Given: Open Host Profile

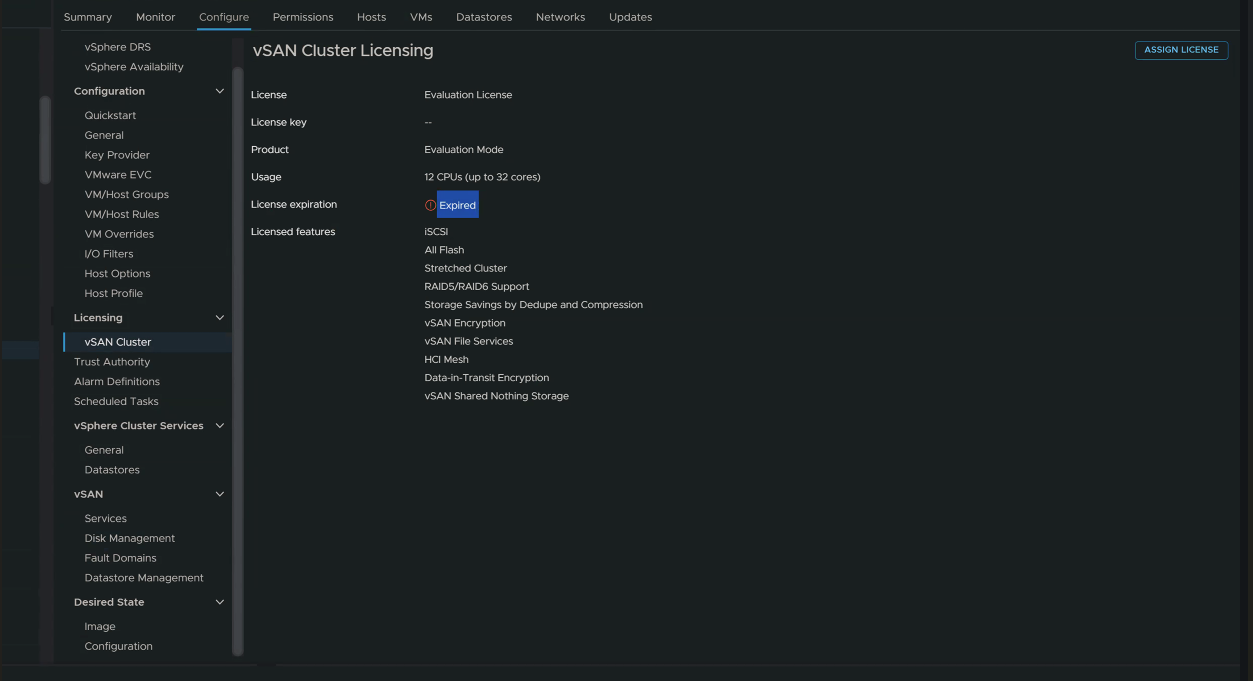Looking at the screenshot, I should [x=114, y=293].
